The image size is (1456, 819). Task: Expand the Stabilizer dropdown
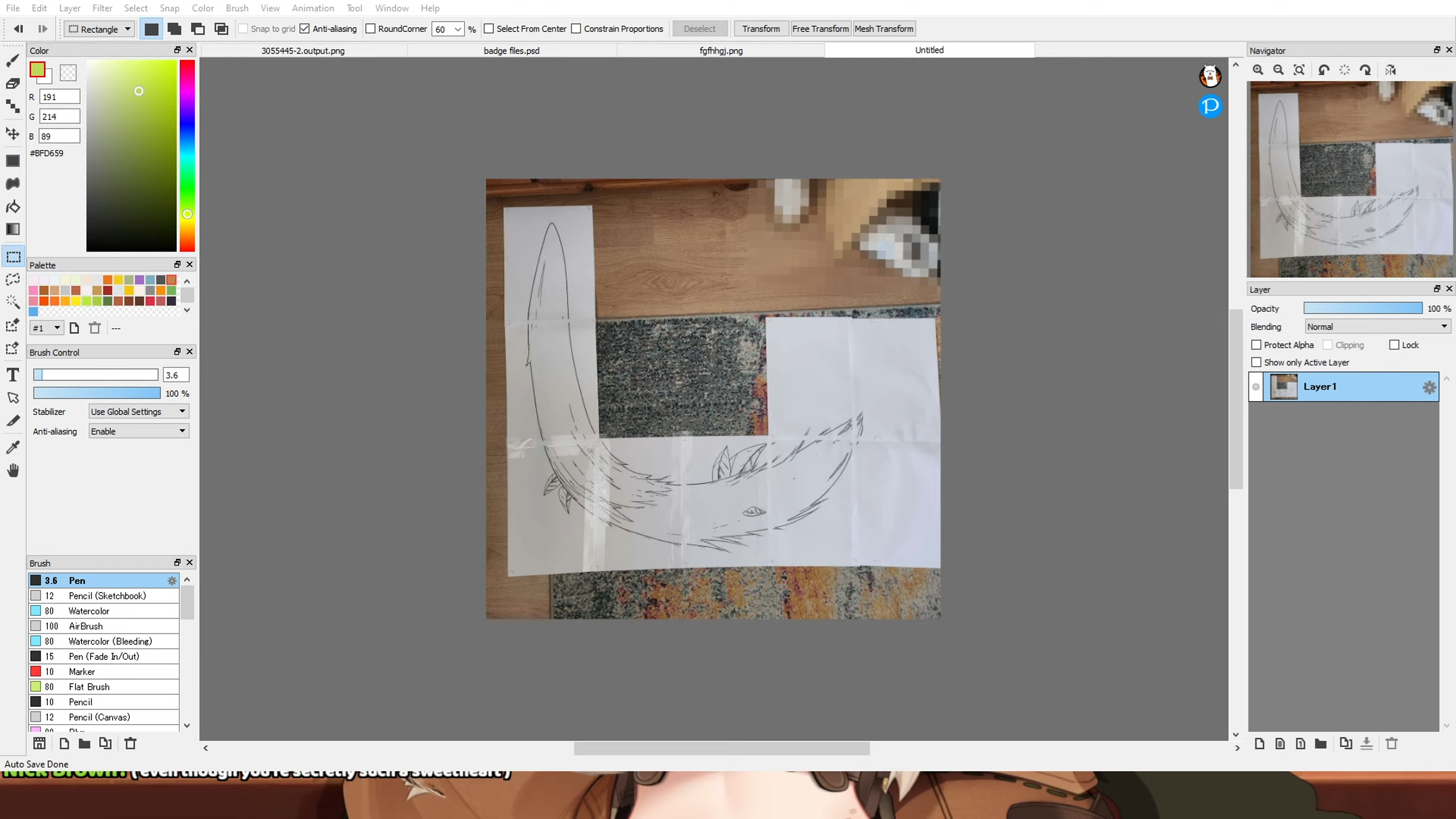139,411
